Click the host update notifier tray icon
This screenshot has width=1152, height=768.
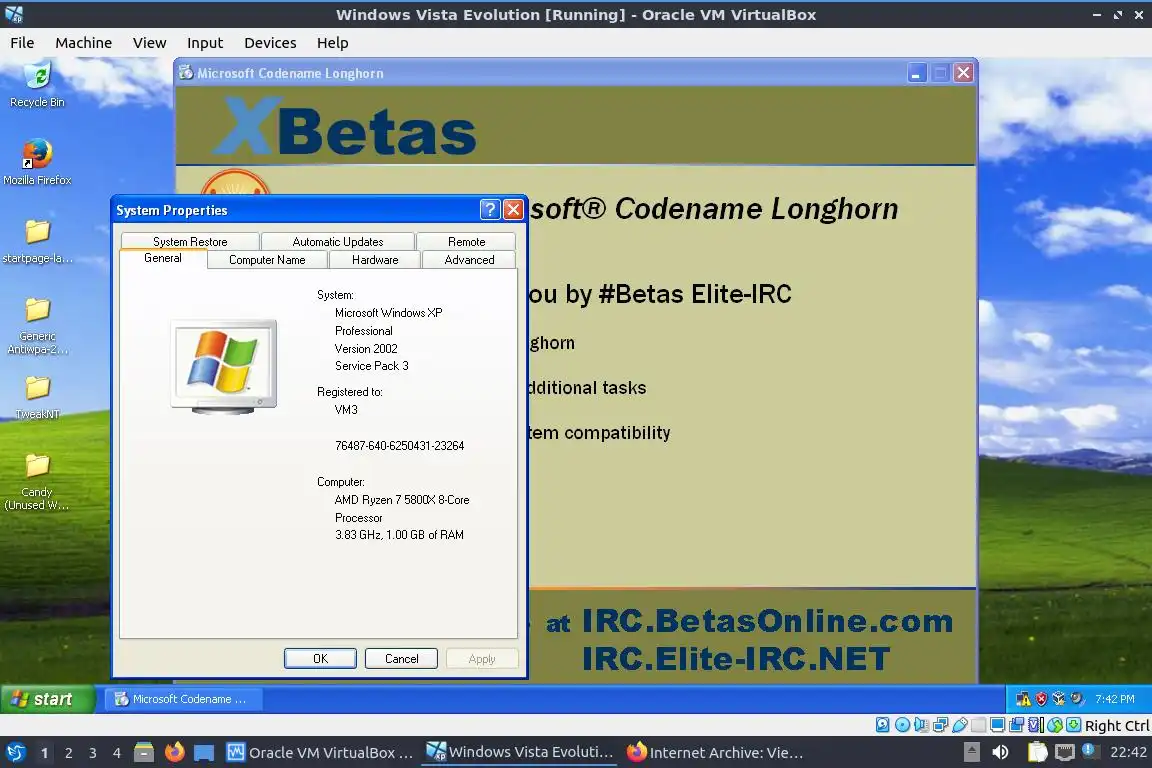click(x=1090, y=751)
